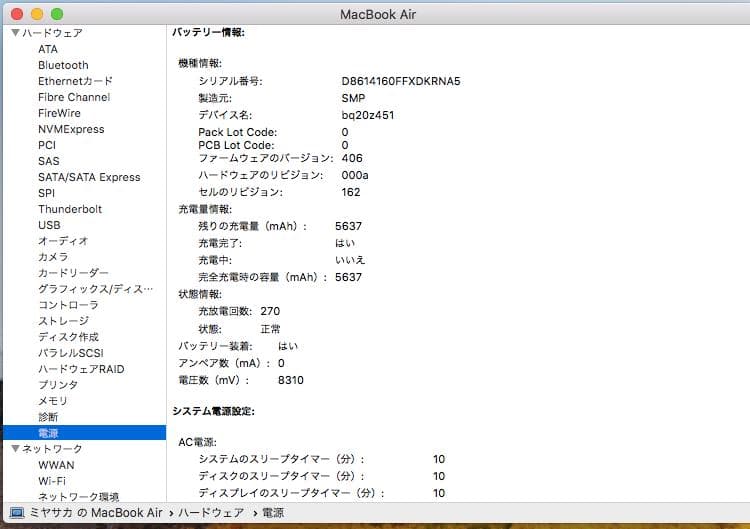Click the 機種情報 section label
Image resolution: width=750 pixels, height=529 pixels.
(200, 64)
